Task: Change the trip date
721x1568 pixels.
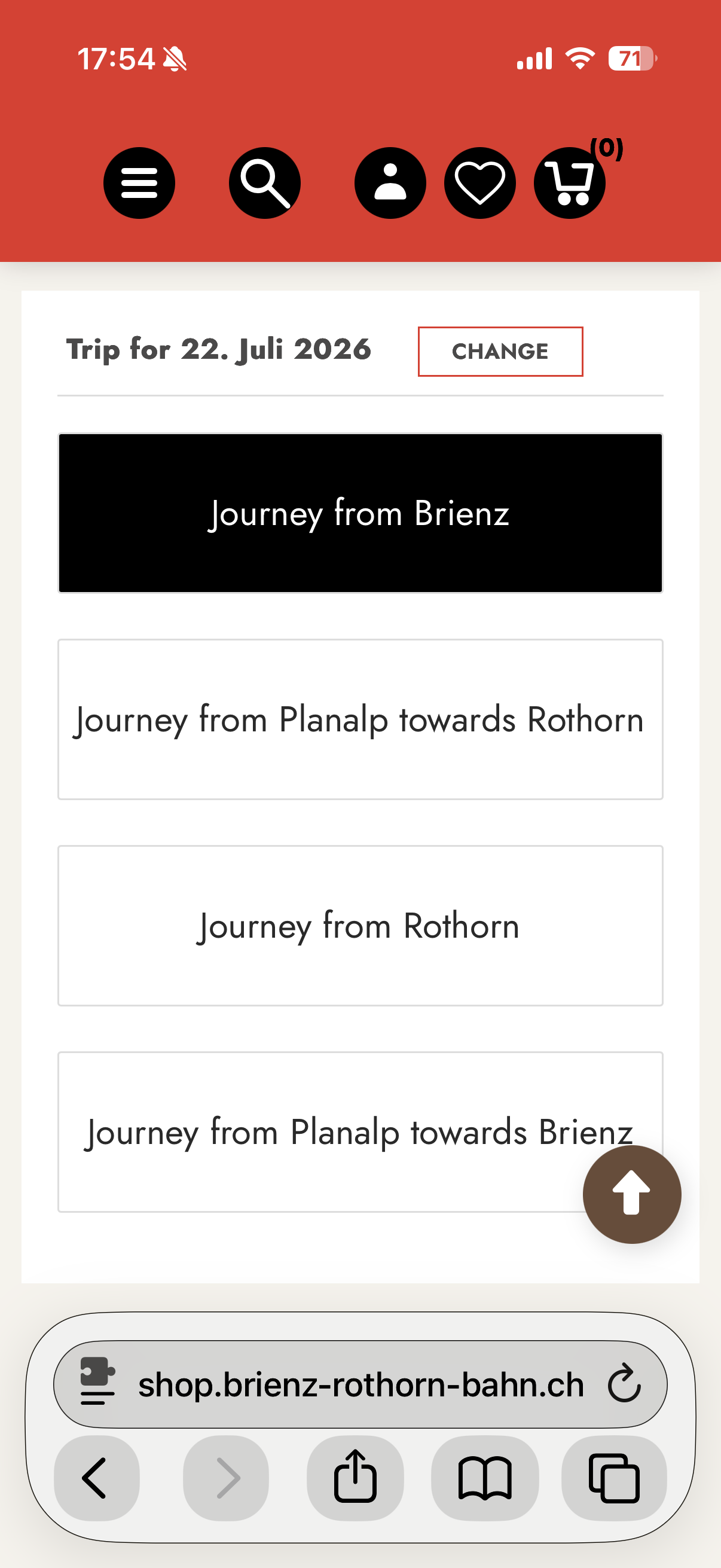Action: (x=500, y=351)
